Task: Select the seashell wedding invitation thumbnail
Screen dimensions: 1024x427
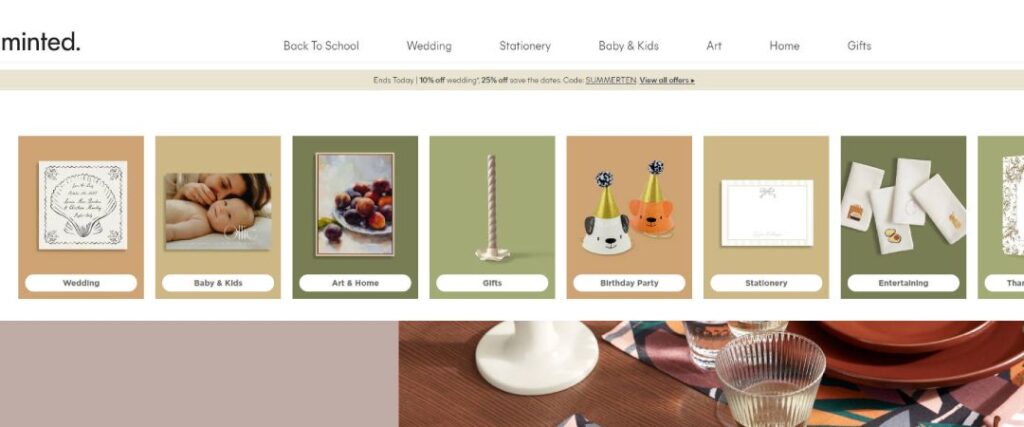Action: [x=82, y=205]
